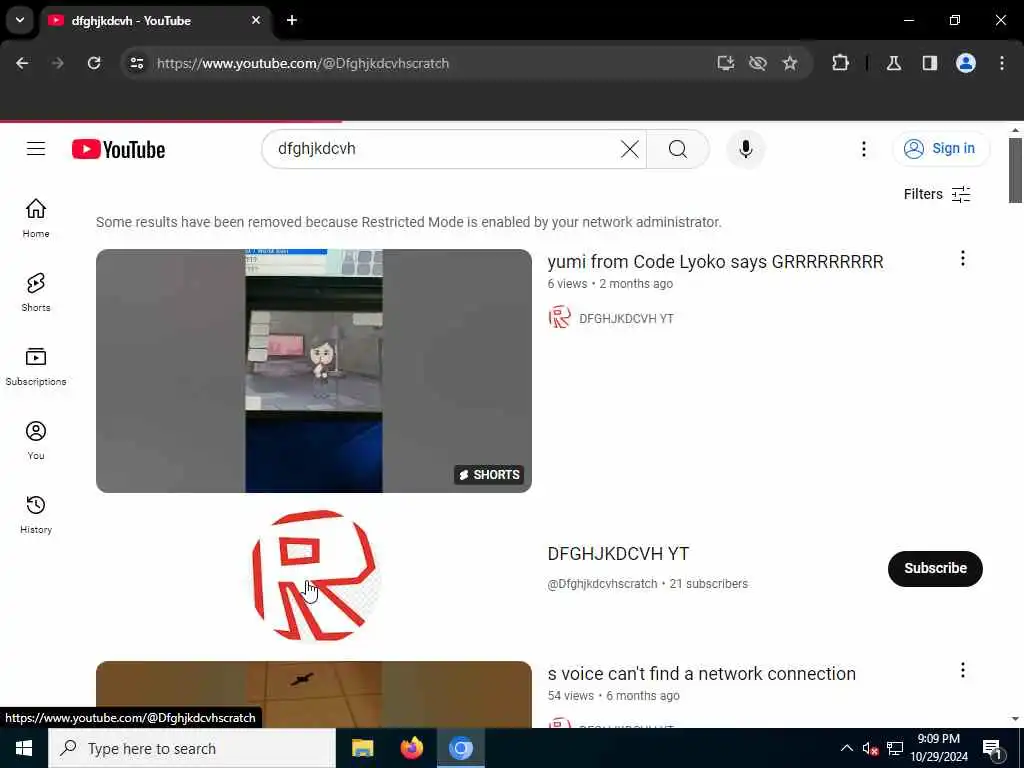Go to Home in sidebar
Screen dimensions: 1024x768
[x=36, y=218]
